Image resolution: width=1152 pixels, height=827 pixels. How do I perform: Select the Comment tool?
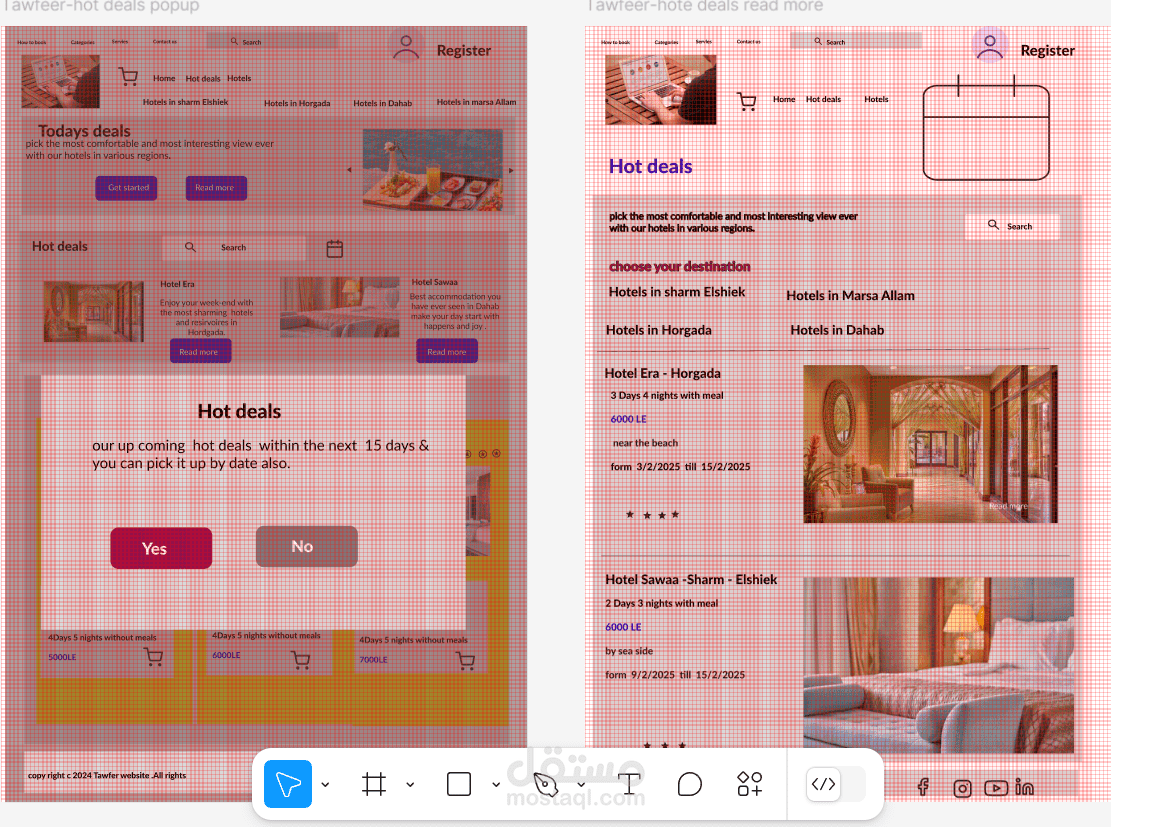click(689, 784)
